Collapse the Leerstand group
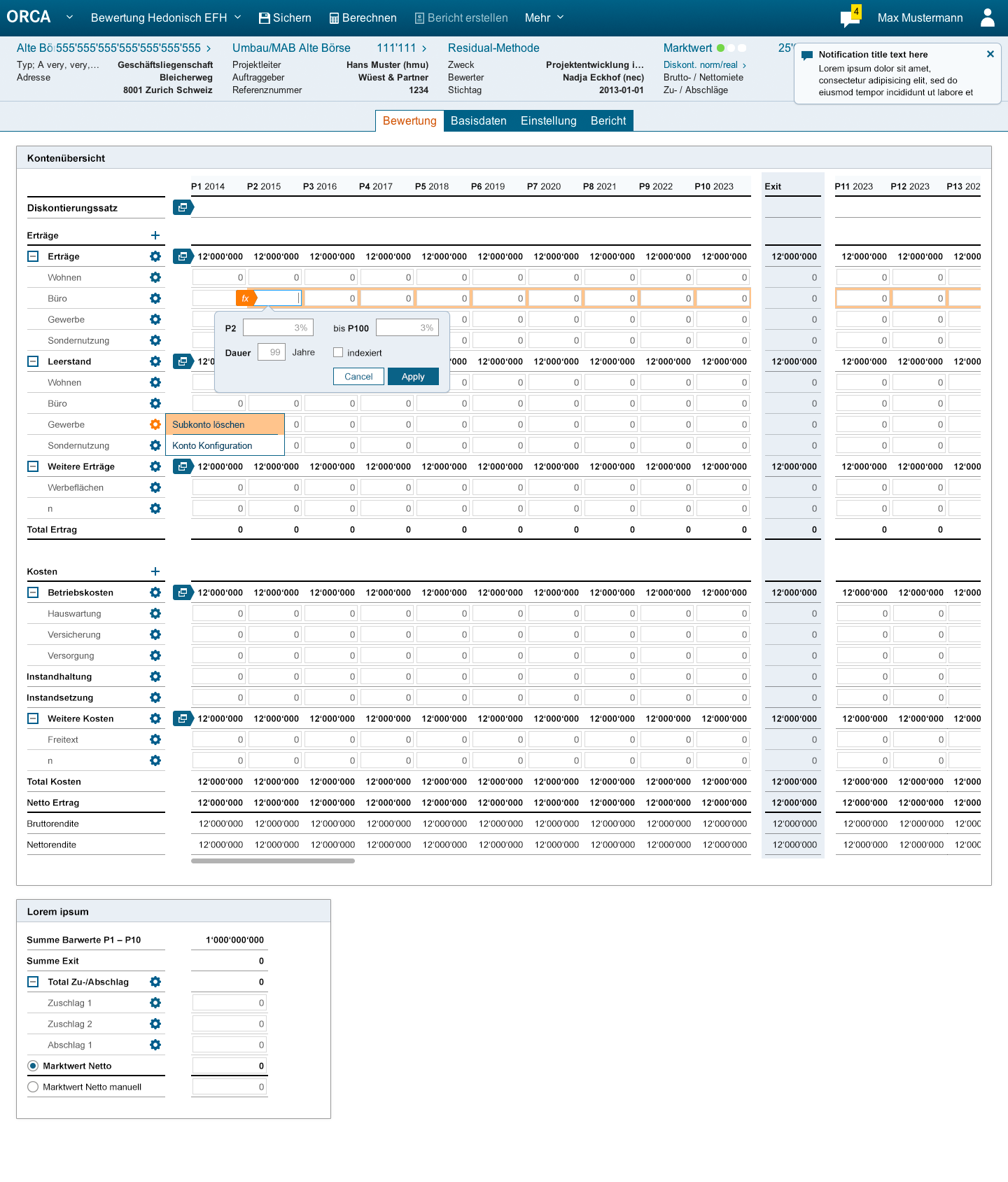 point(33,361)
